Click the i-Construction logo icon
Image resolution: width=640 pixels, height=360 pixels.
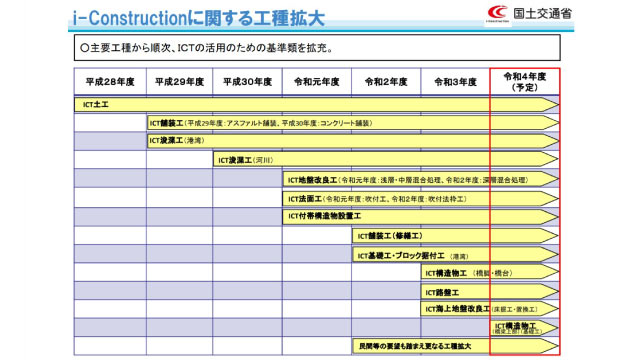pos(498,13)
